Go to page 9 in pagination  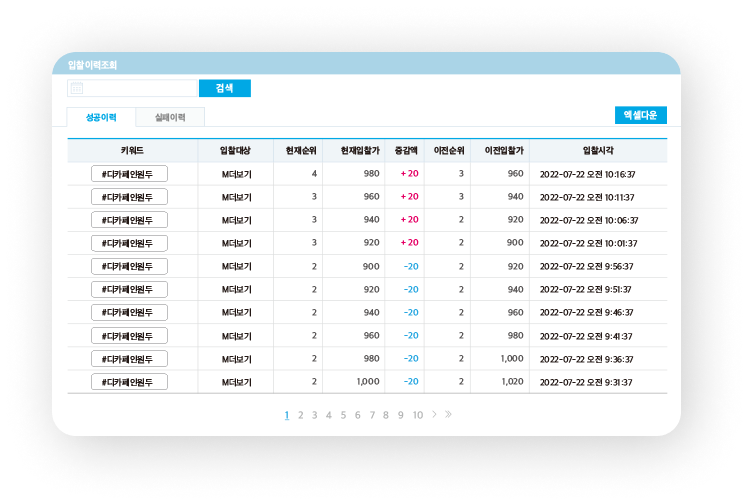click(400, 415)
